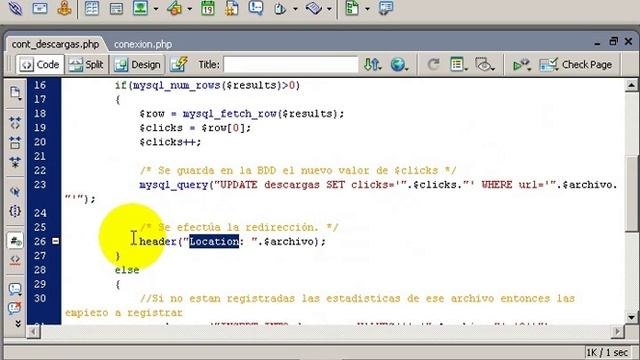The width and height of the screenshot is (640, 360).
Task: Open the Tag Chooser icon
Action: click(386, 8)
